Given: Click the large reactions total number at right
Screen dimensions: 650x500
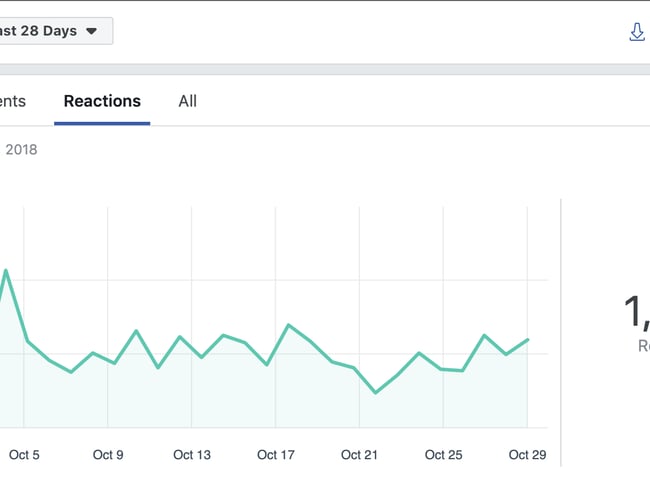Looking at the screenshot, I should tap(636, 311).
